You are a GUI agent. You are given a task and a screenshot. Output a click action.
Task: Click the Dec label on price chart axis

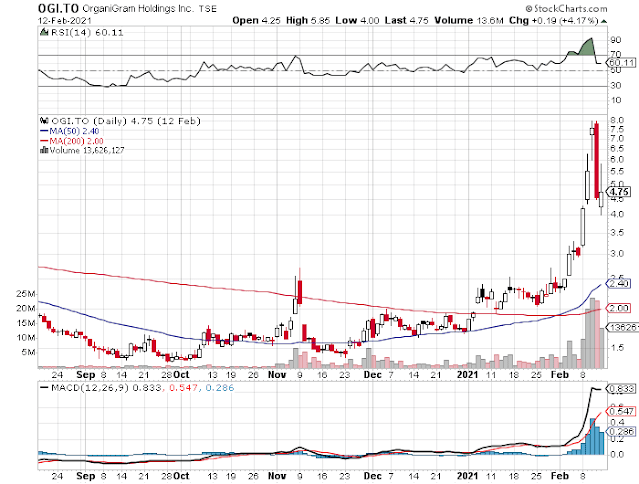(372, 374)
